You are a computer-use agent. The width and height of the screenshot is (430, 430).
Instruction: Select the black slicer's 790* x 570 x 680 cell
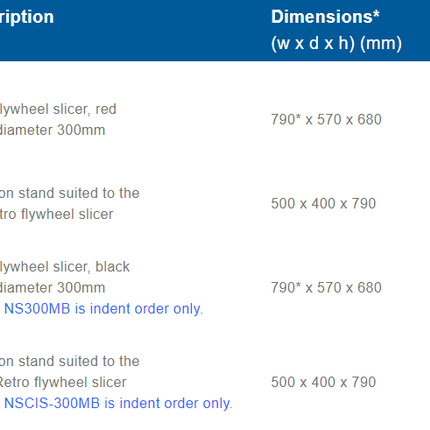point(326,287)
